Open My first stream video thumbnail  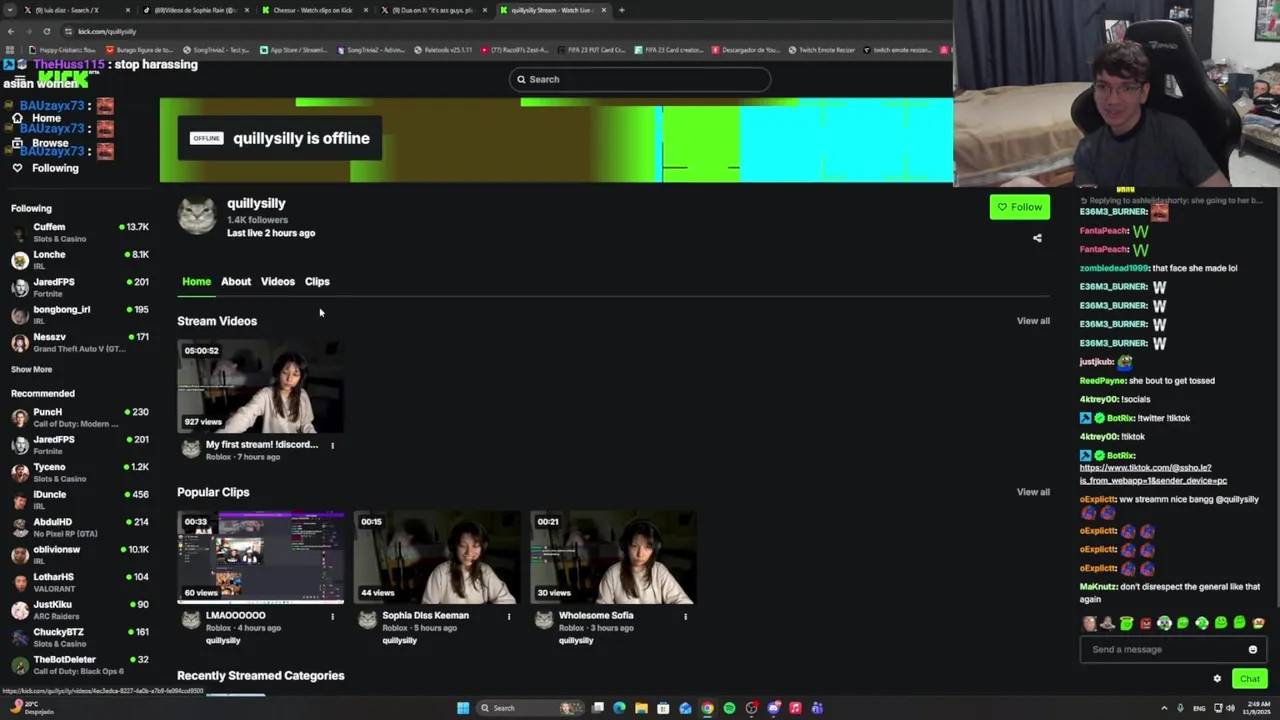(x=260, y=386)
